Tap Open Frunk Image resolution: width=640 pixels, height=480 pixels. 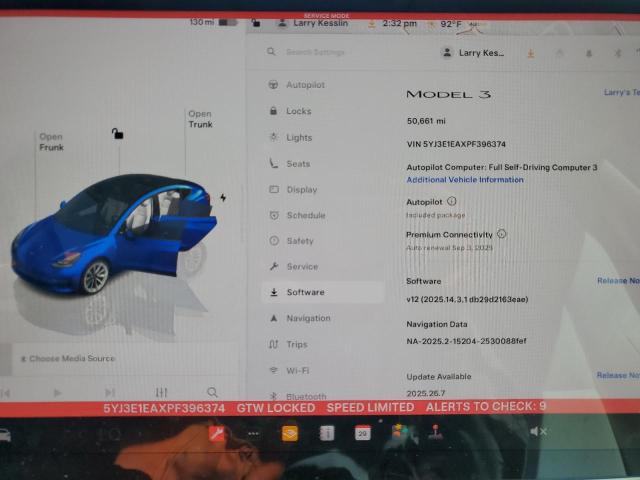coord(51,142)
